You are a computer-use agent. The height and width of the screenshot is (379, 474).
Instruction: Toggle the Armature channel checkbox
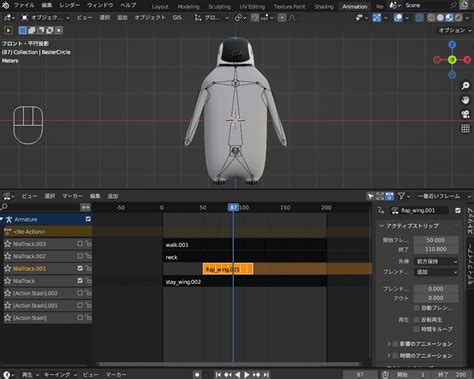[88, 219]
